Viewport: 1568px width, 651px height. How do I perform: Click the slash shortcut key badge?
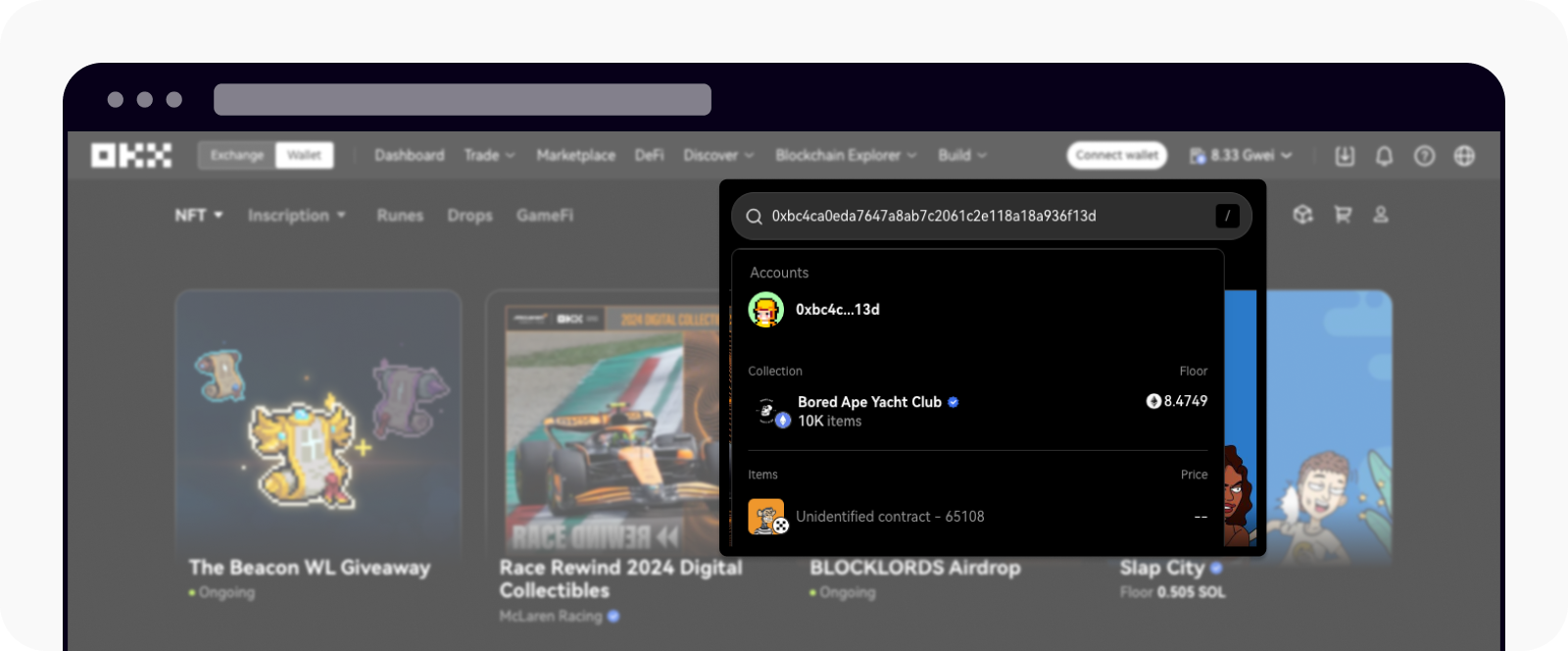(x=1227, y=216)
